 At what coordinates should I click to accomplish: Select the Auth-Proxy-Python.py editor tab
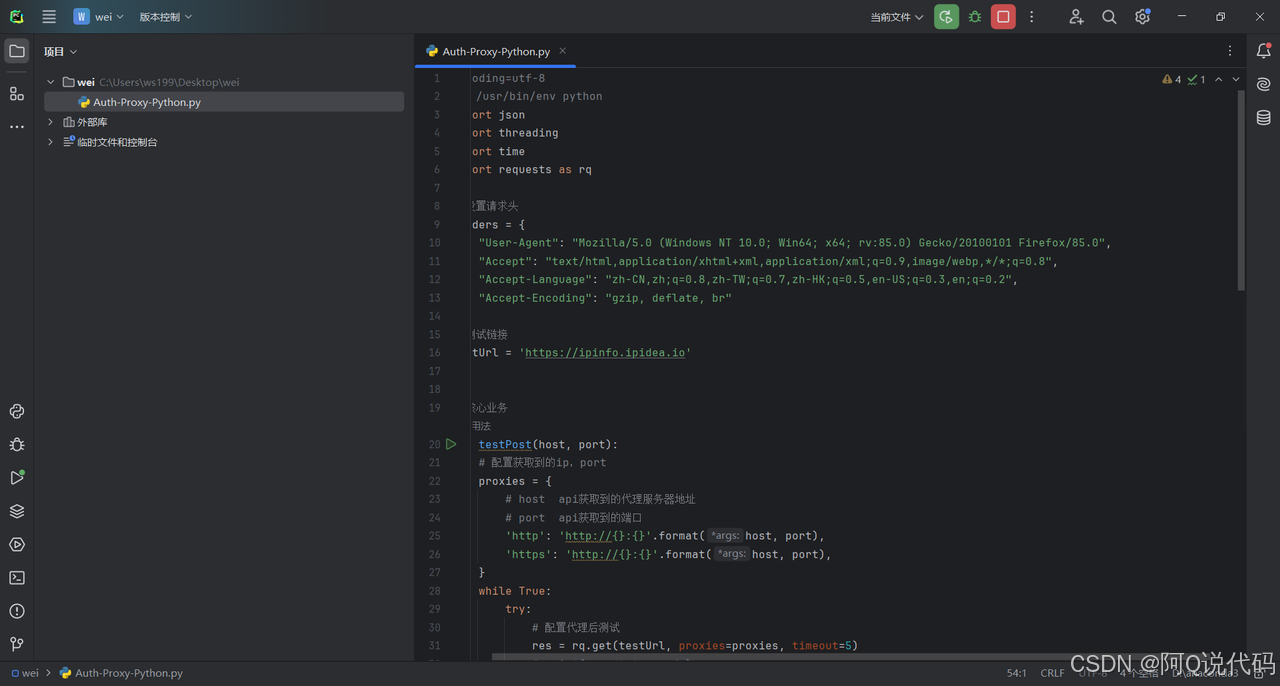(495, 51)
